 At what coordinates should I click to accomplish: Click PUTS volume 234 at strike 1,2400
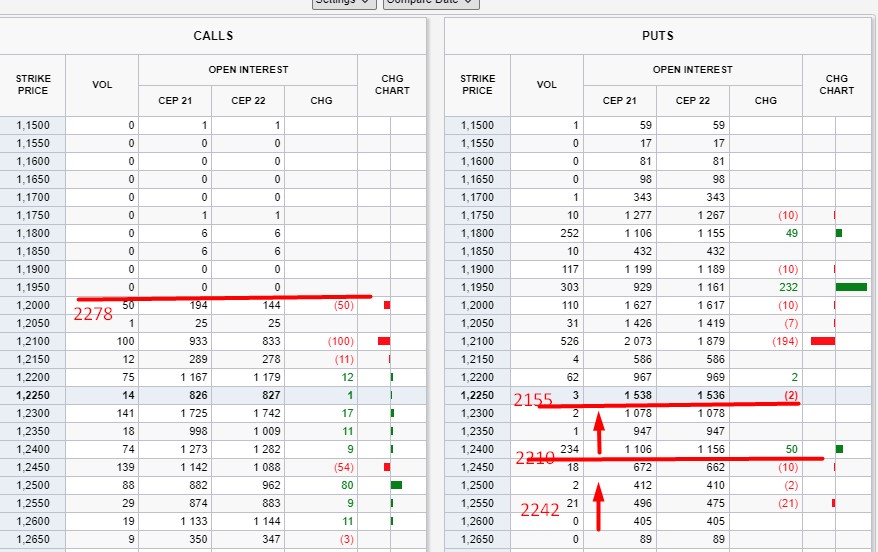tap(569, 449)
